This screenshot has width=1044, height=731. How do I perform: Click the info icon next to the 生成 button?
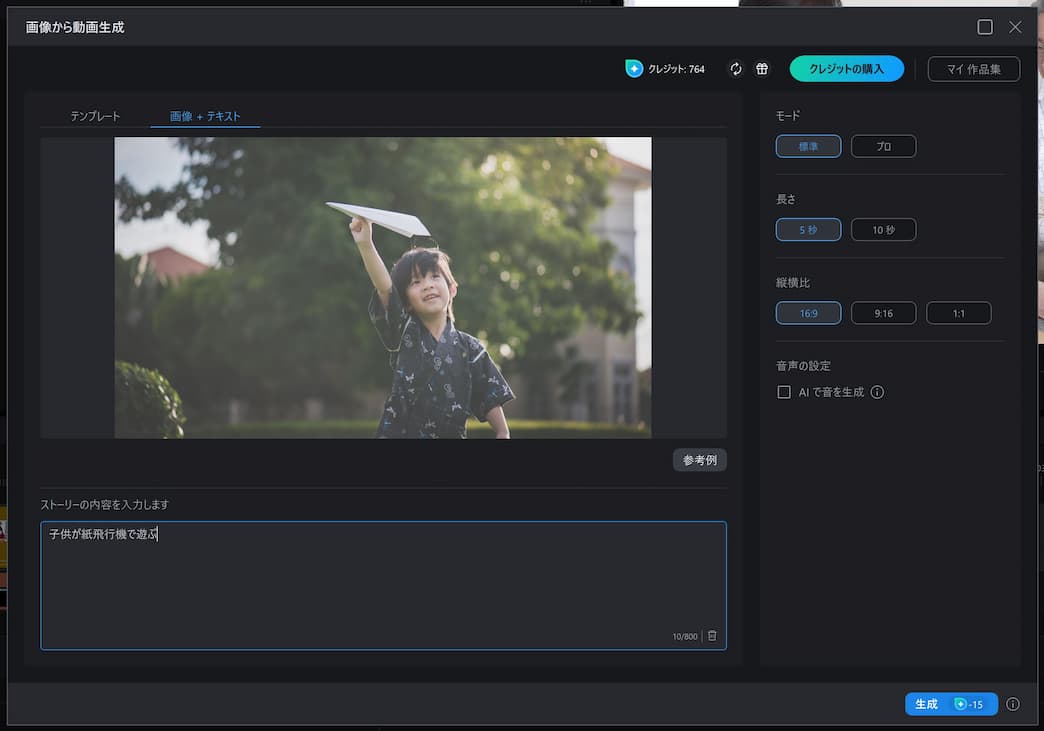1012,704
